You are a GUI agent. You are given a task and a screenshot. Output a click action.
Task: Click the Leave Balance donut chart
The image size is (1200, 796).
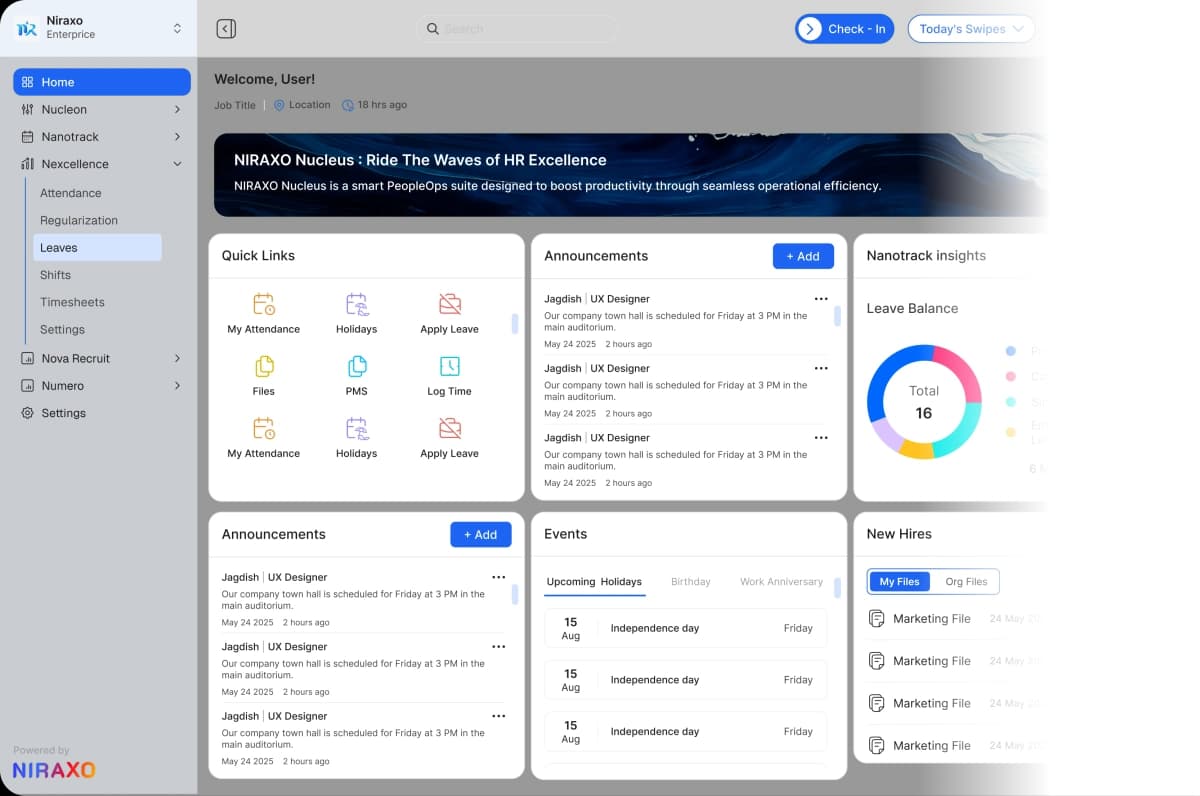[x=923, y=402]
